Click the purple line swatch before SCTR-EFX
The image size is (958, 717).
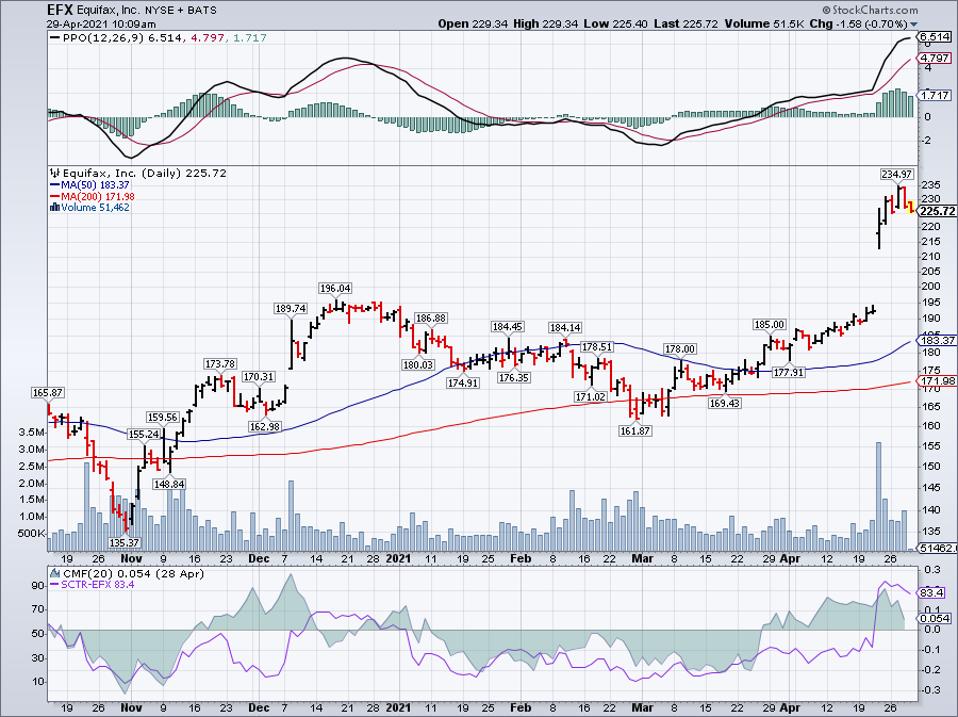[55, 585]
